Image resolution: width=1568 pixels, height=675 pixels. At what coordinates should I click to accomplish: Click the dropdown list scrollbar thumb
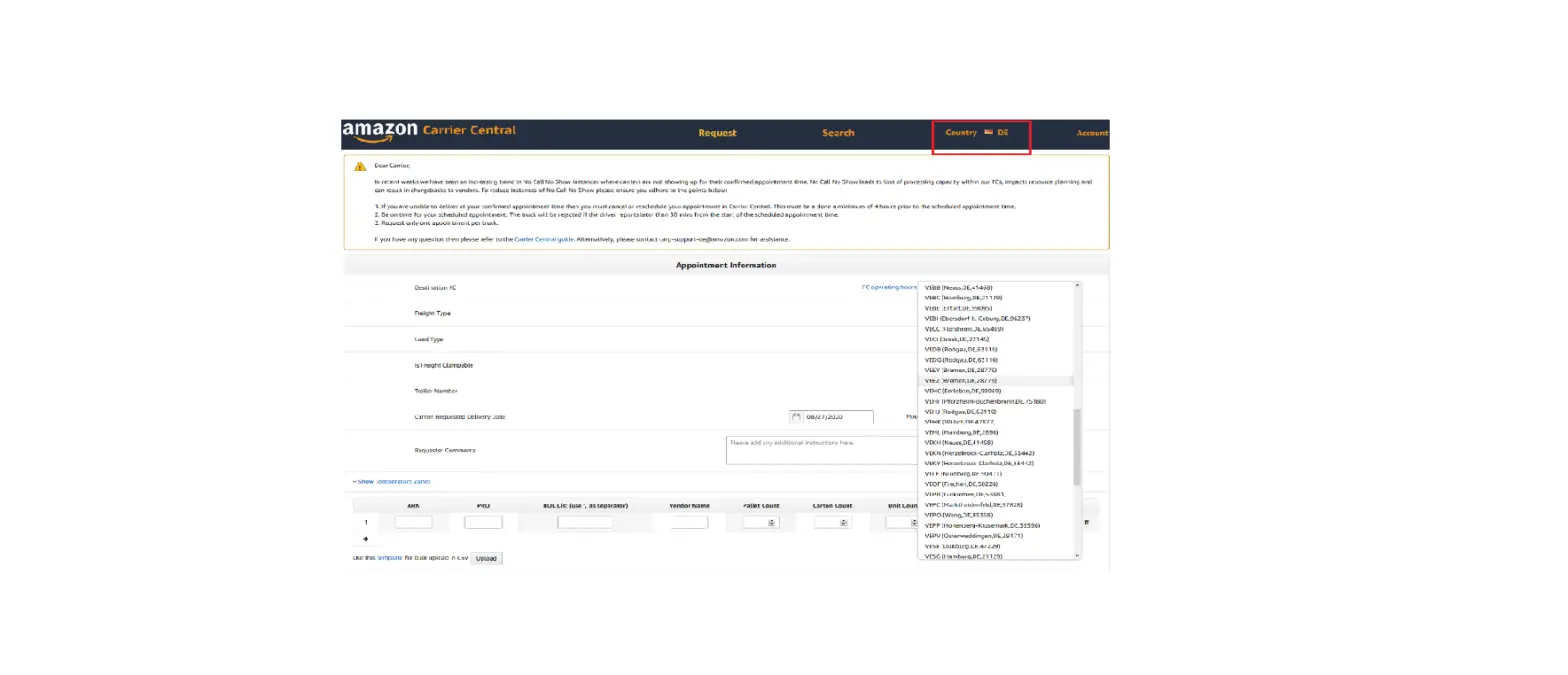point(1077,447)
